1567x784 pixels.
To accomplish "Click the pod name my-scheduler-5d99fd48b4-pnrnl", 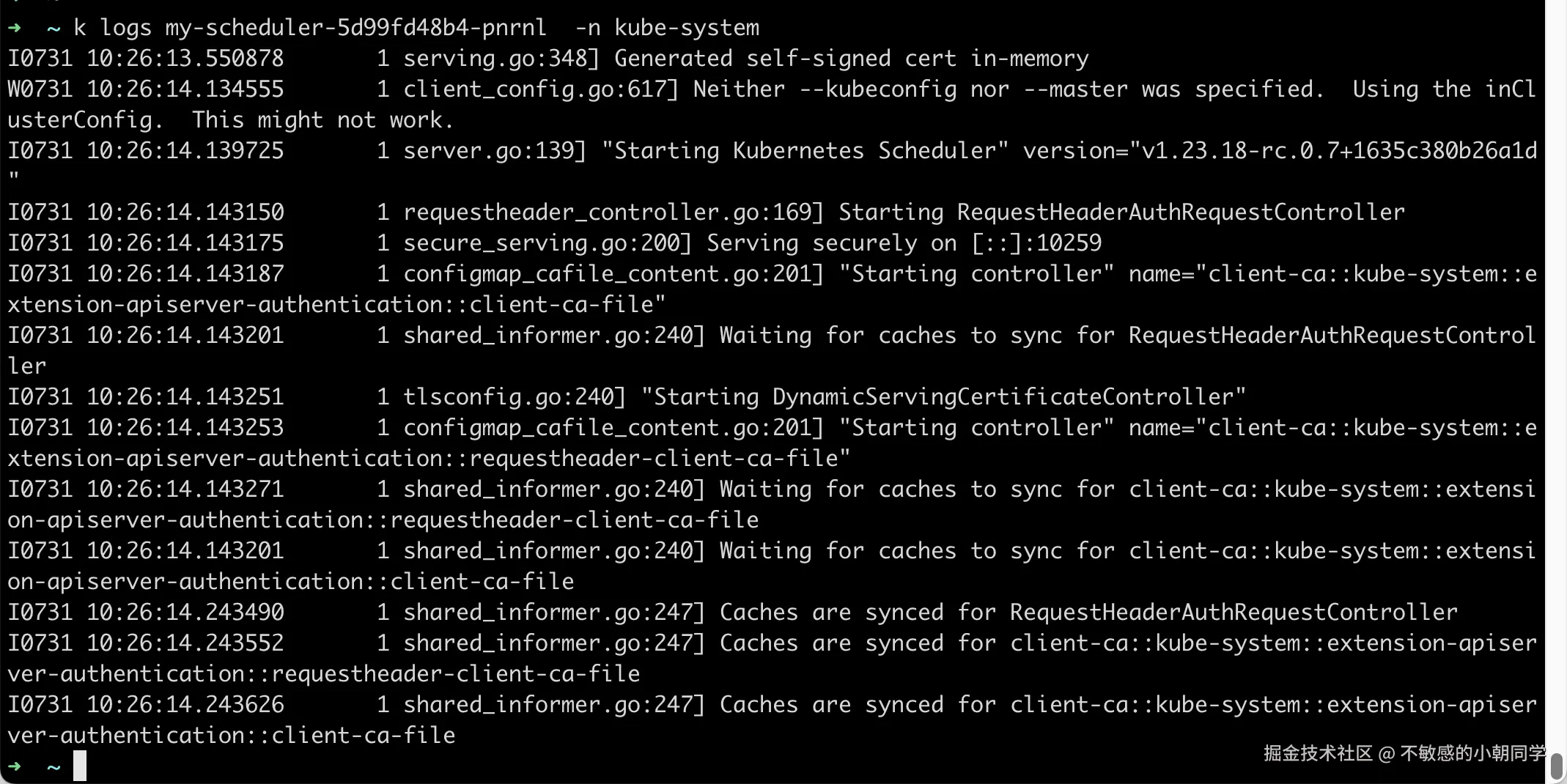I will (355, 28).
